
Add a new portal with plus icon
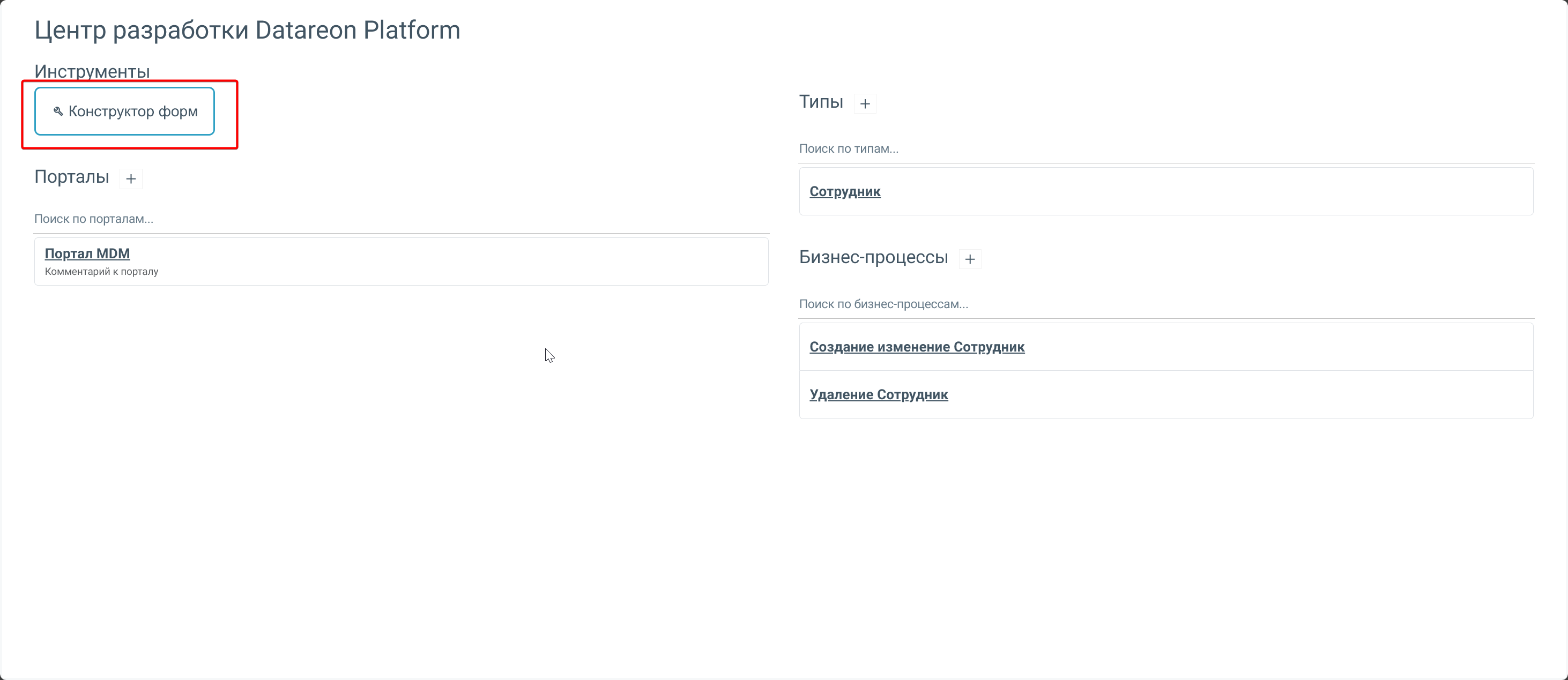131,179
